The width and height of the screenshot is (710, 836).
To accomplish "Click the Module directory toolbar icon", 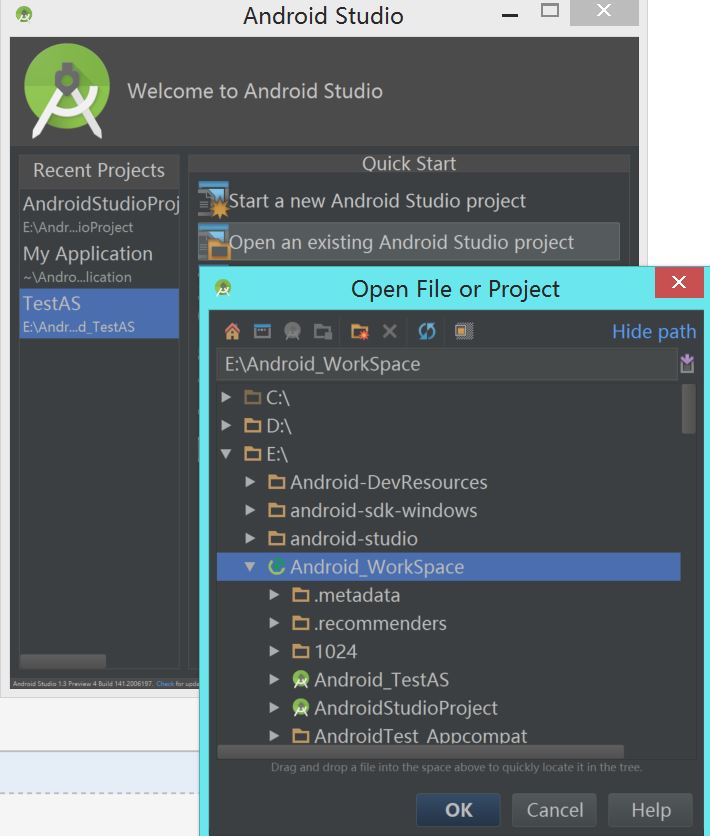I will tap(322, 331).
